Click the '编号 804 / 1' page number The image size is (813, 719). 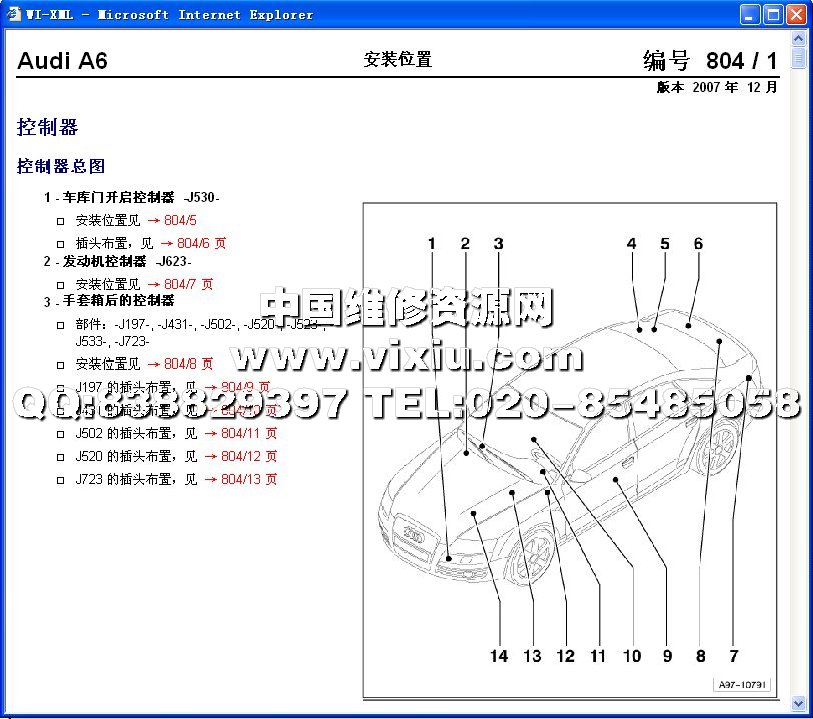tap(710, 61)
